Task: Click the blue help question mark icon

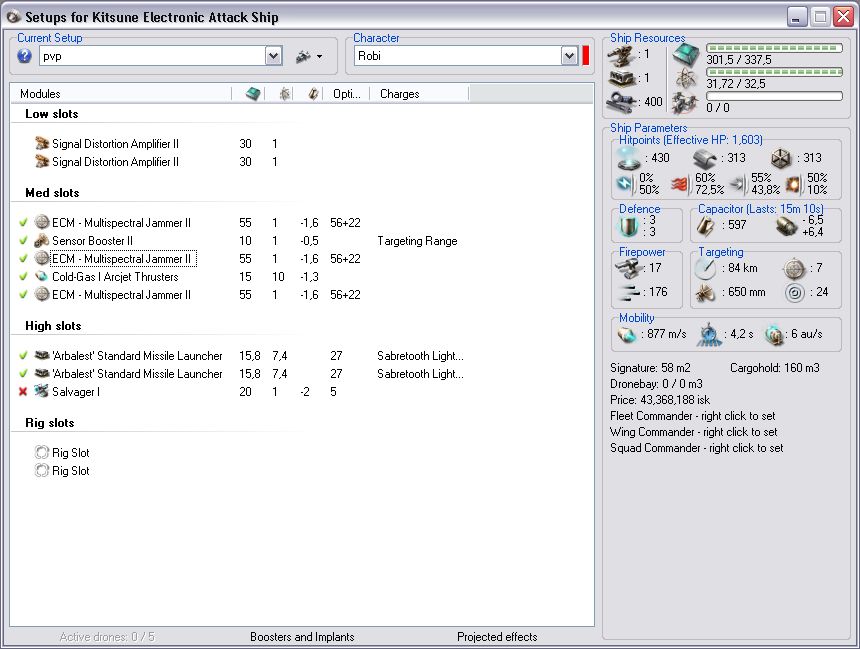Action: 24,56
